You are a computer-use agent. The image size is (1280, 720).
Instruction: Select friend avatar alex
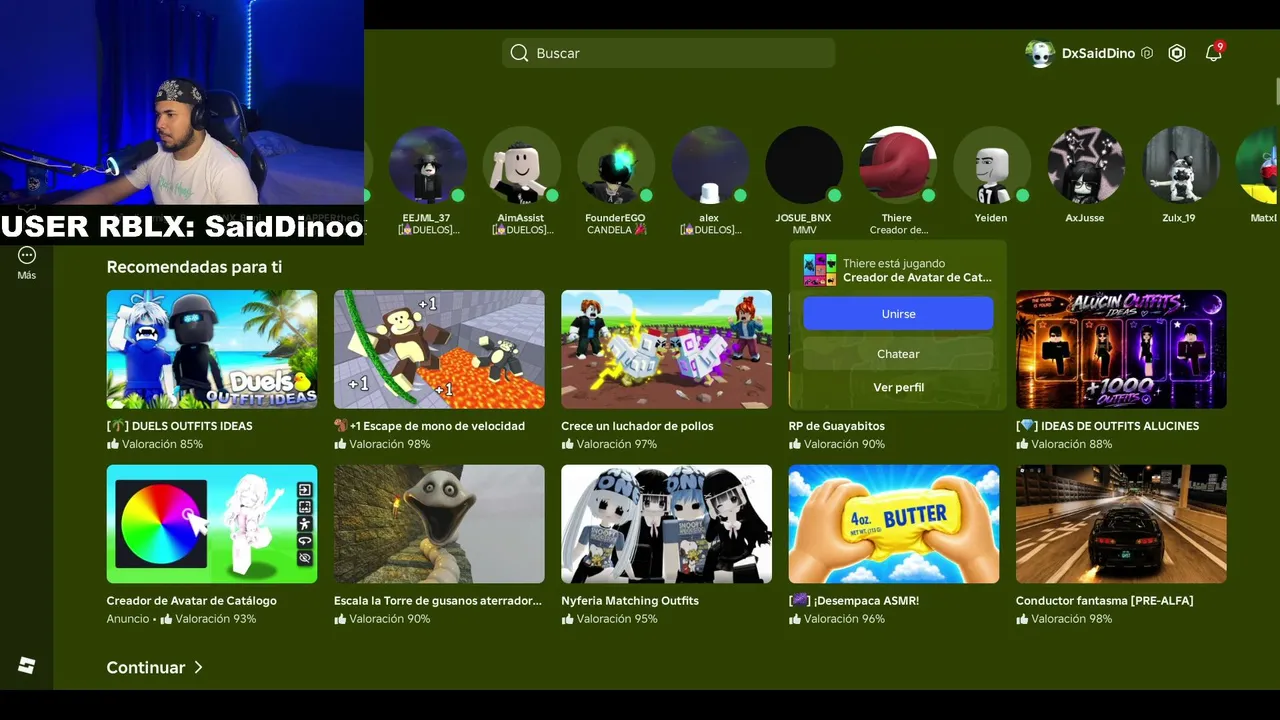(710, 165)
